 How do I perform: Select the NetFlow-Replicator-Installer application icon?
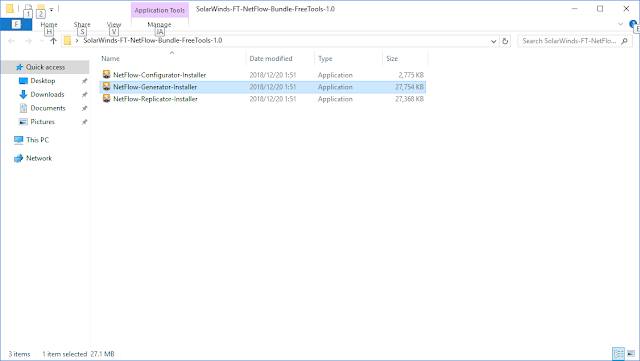[107, 98]
